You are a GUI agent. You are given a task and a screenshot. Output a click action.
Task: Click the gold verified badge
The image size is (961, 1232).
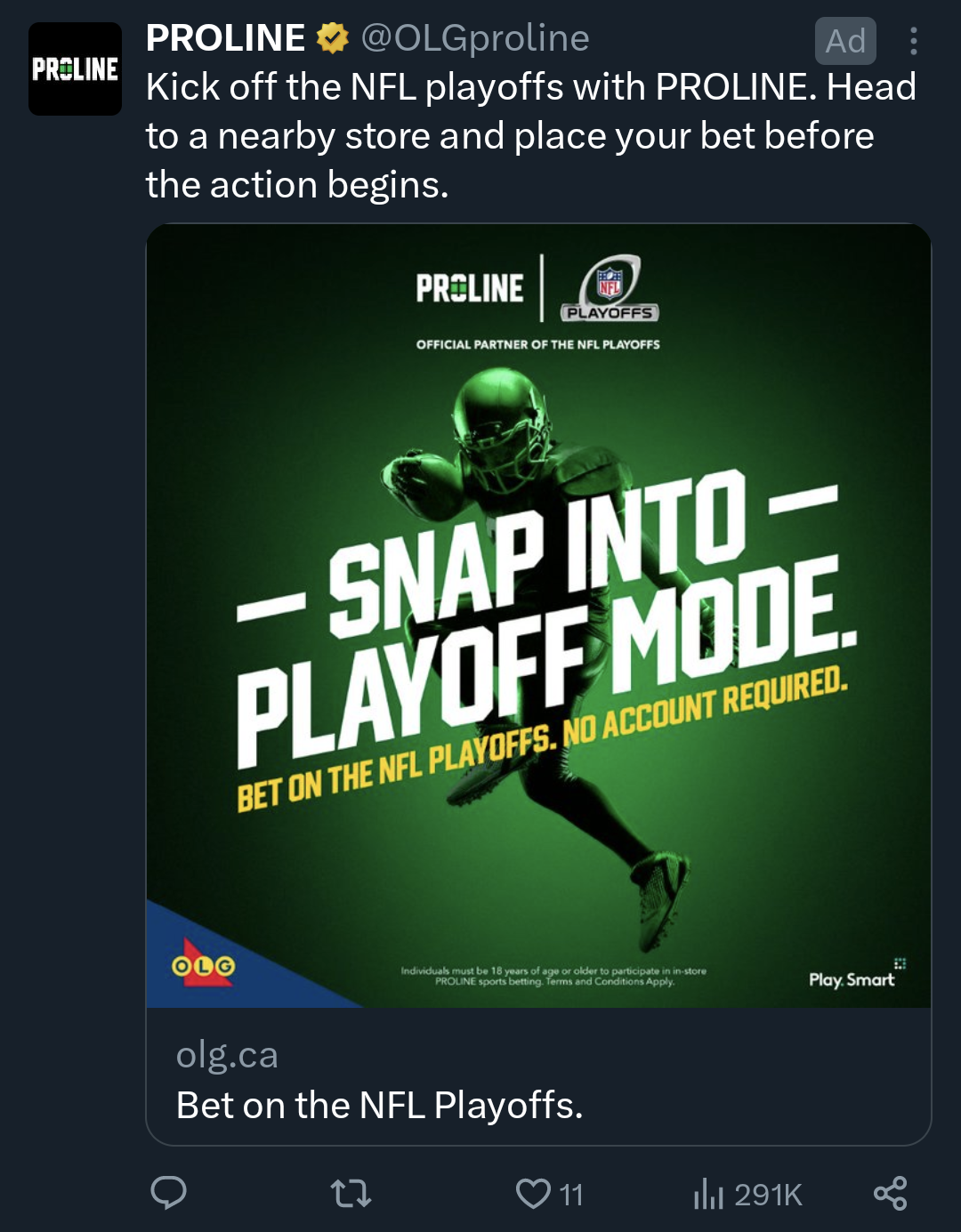pyautogui.click(x=333, y=38)
